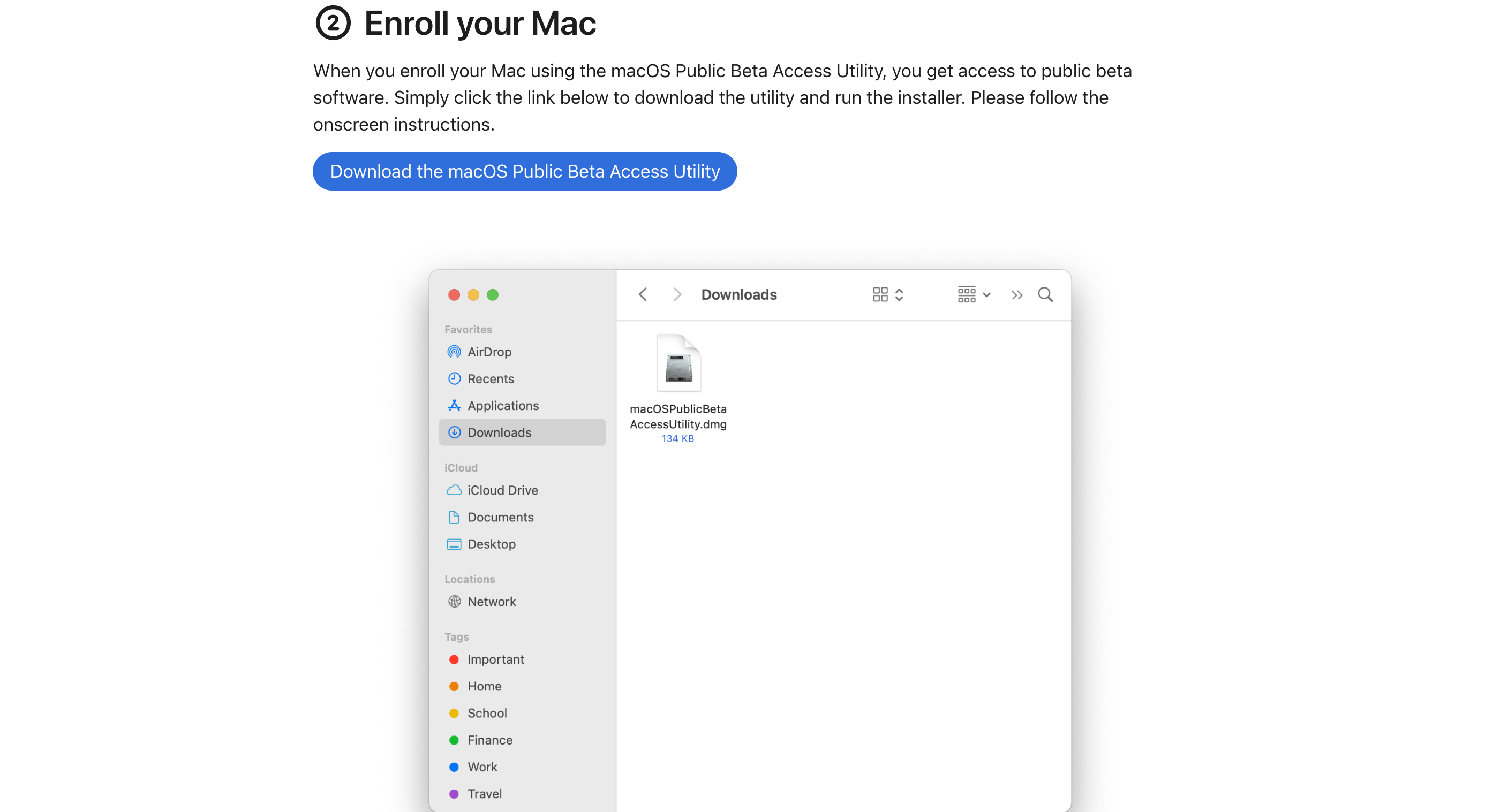Click the Finder search magnifier icon
This screenshot has height=812, width=1508.
point(1045,294)
